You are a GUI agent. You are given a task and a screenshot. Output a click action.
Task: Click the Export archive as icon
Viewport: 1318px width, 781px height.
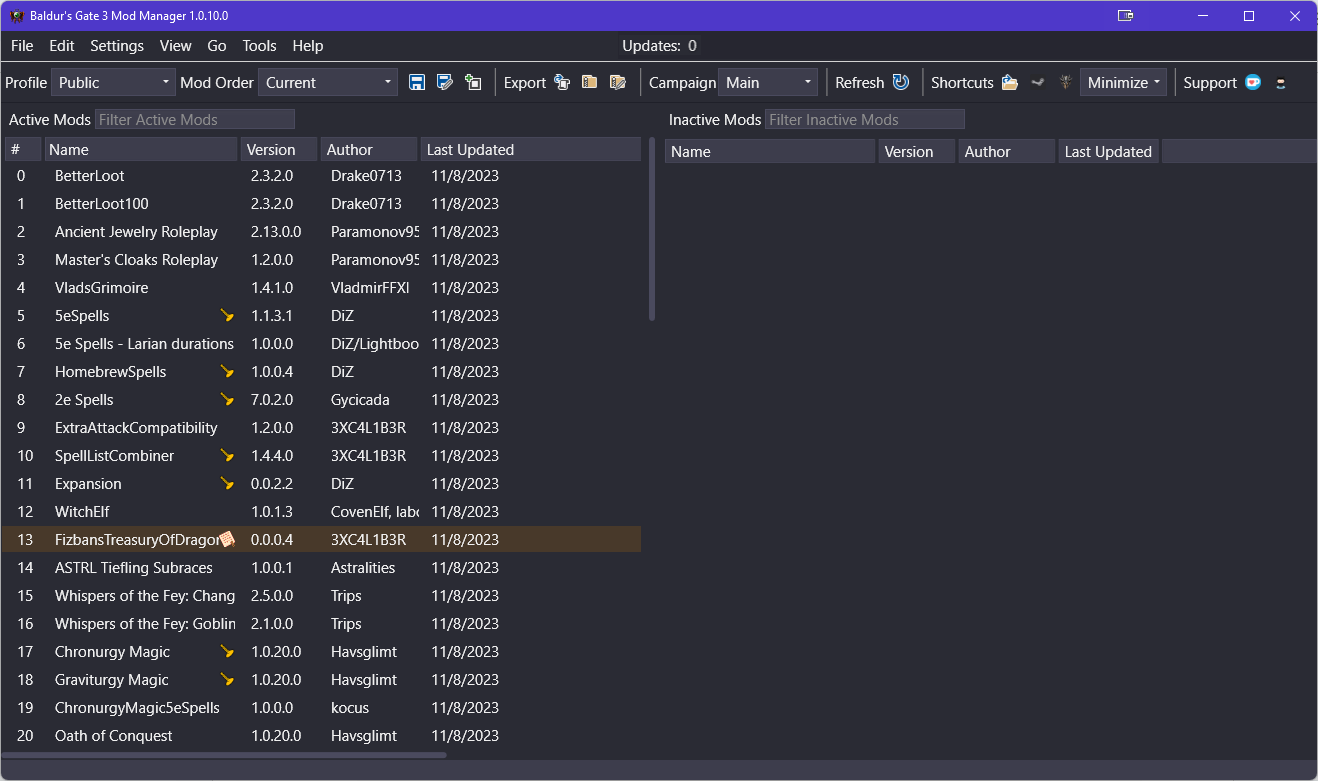point(618,82)
